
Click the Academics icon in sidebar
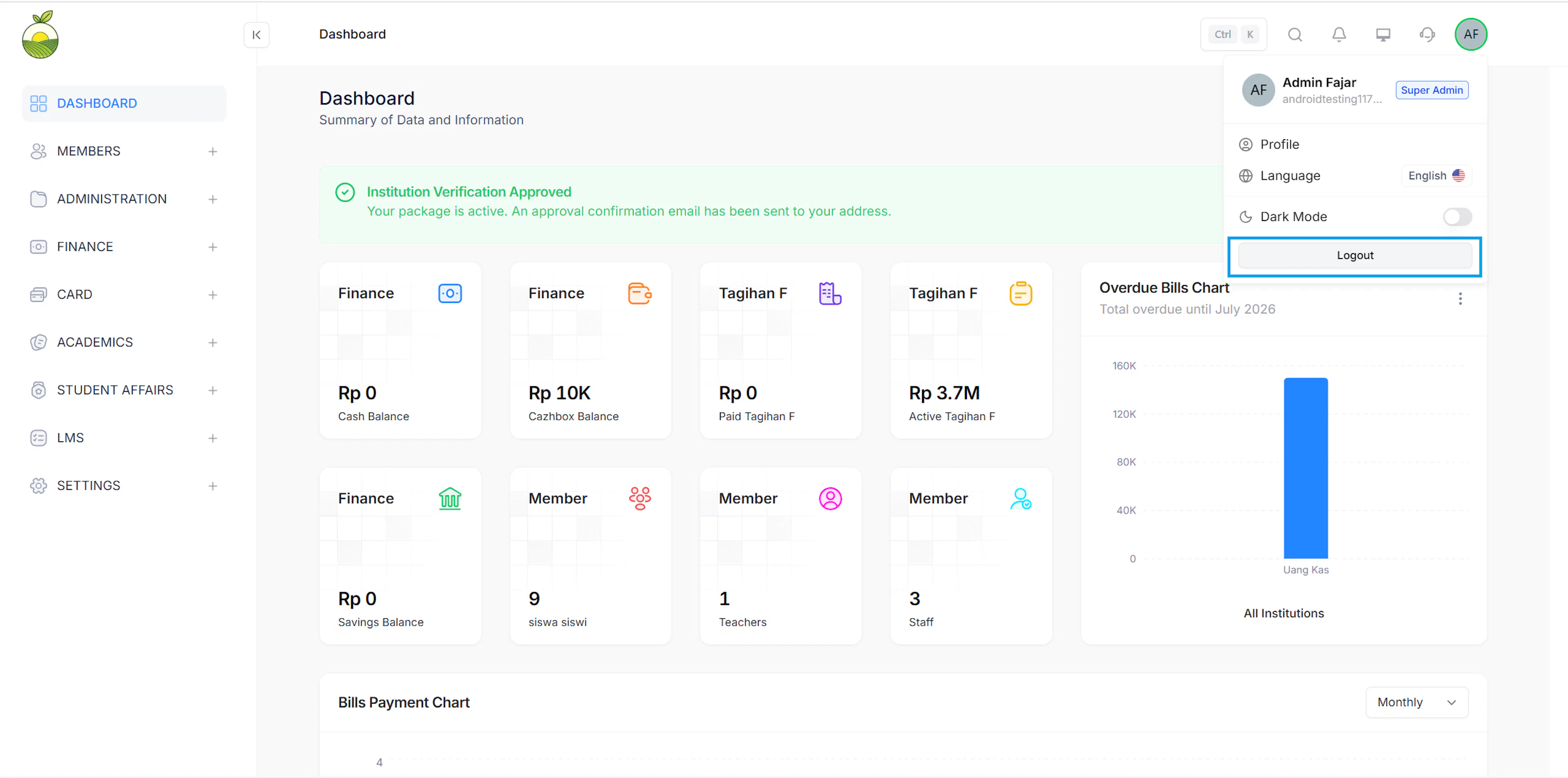[x=38, y=342]
